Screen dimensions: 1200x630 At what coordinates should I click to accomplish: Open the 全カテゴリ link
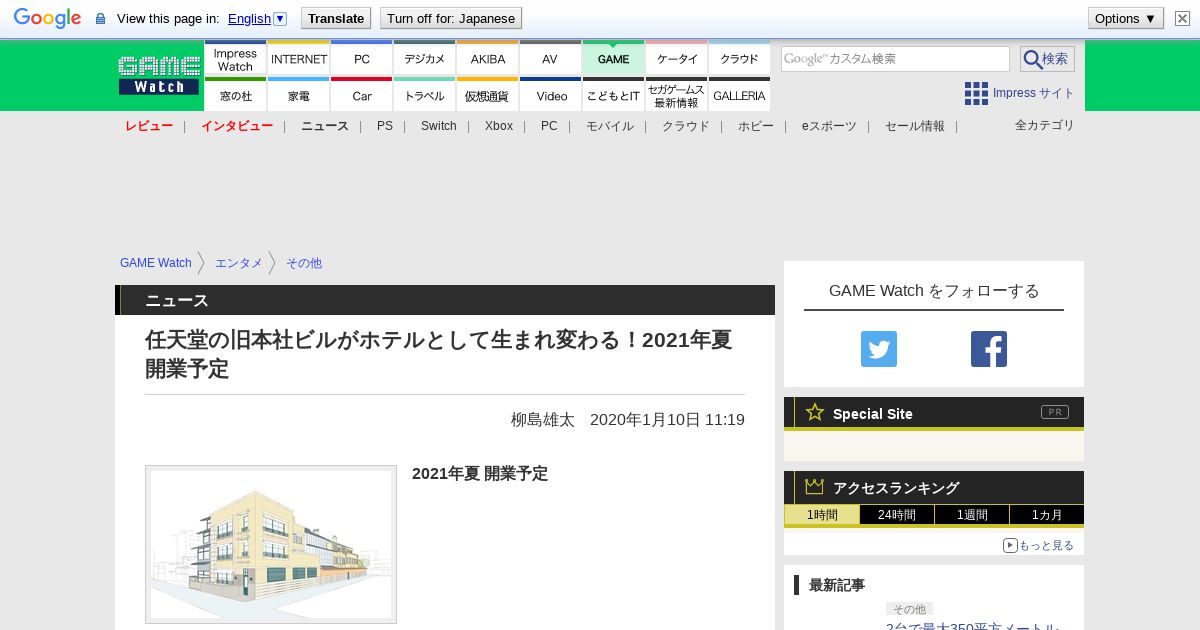(x=1045, y=125)
